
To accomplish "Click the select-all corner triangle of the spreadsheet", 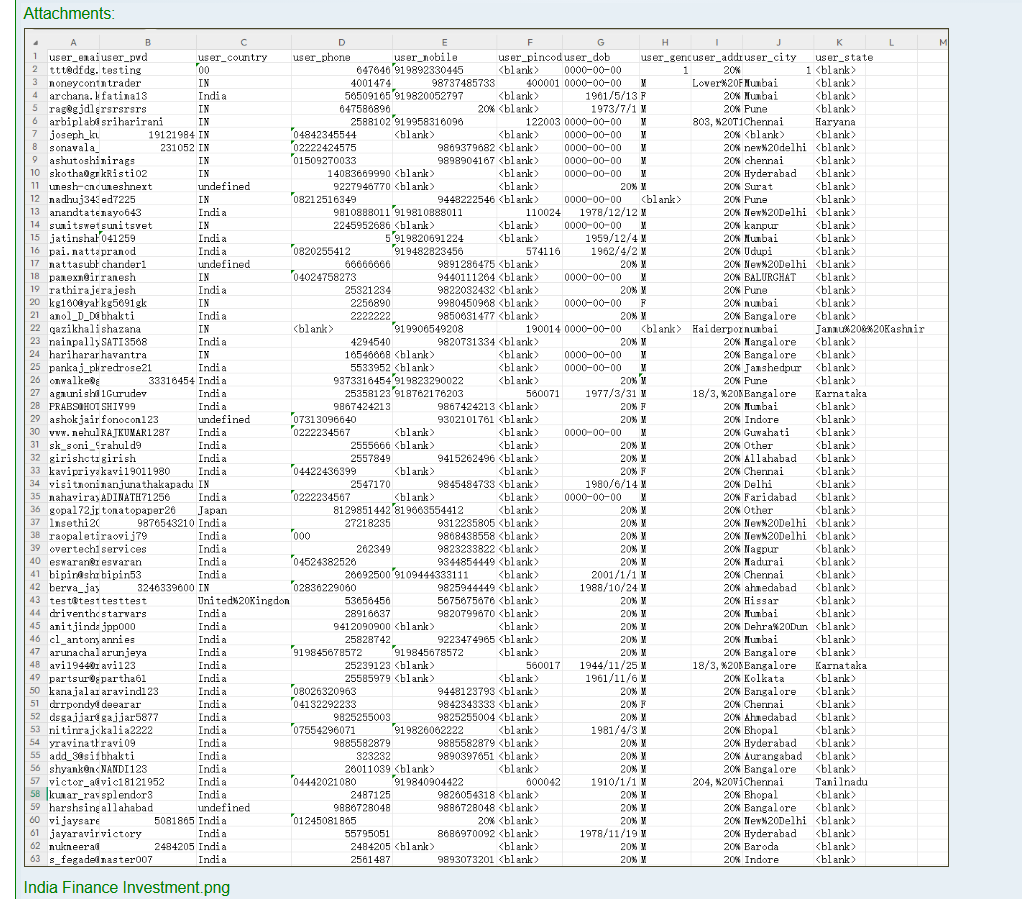I will tap(36, 43).
